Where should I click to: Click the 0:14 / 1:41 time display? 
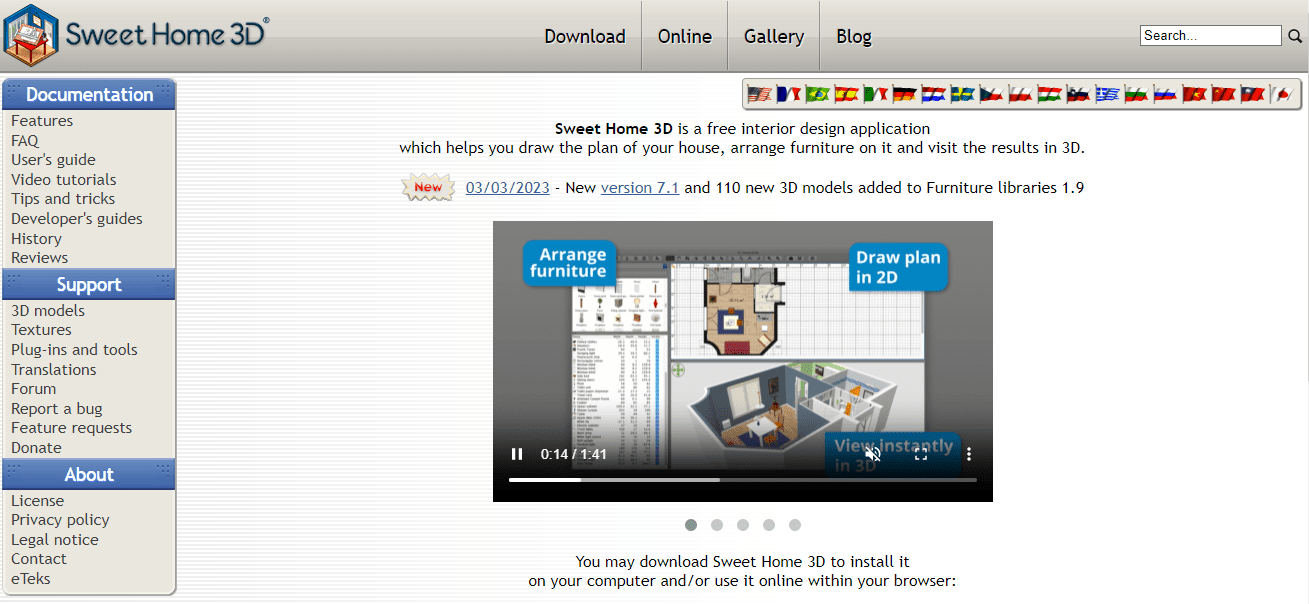574,454
